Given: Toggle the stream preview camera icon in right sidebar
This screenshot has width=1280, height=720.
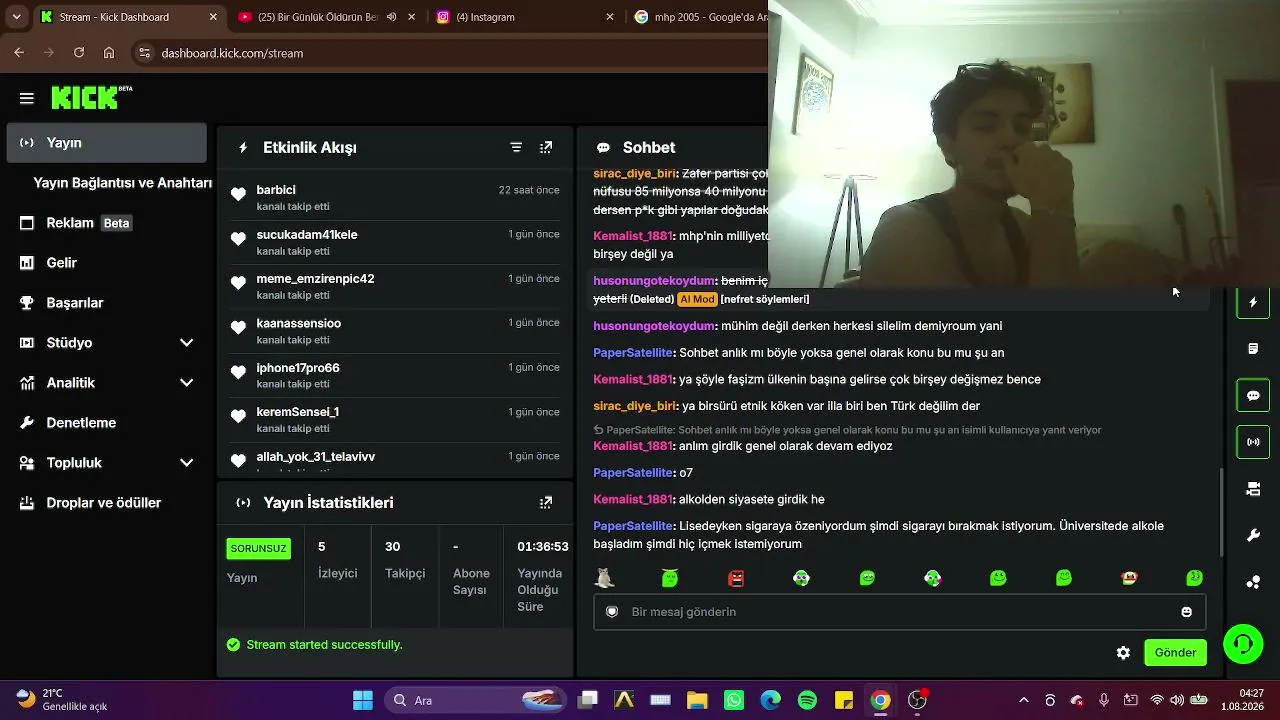Looking at the screenshot, I should (1253, 489).
